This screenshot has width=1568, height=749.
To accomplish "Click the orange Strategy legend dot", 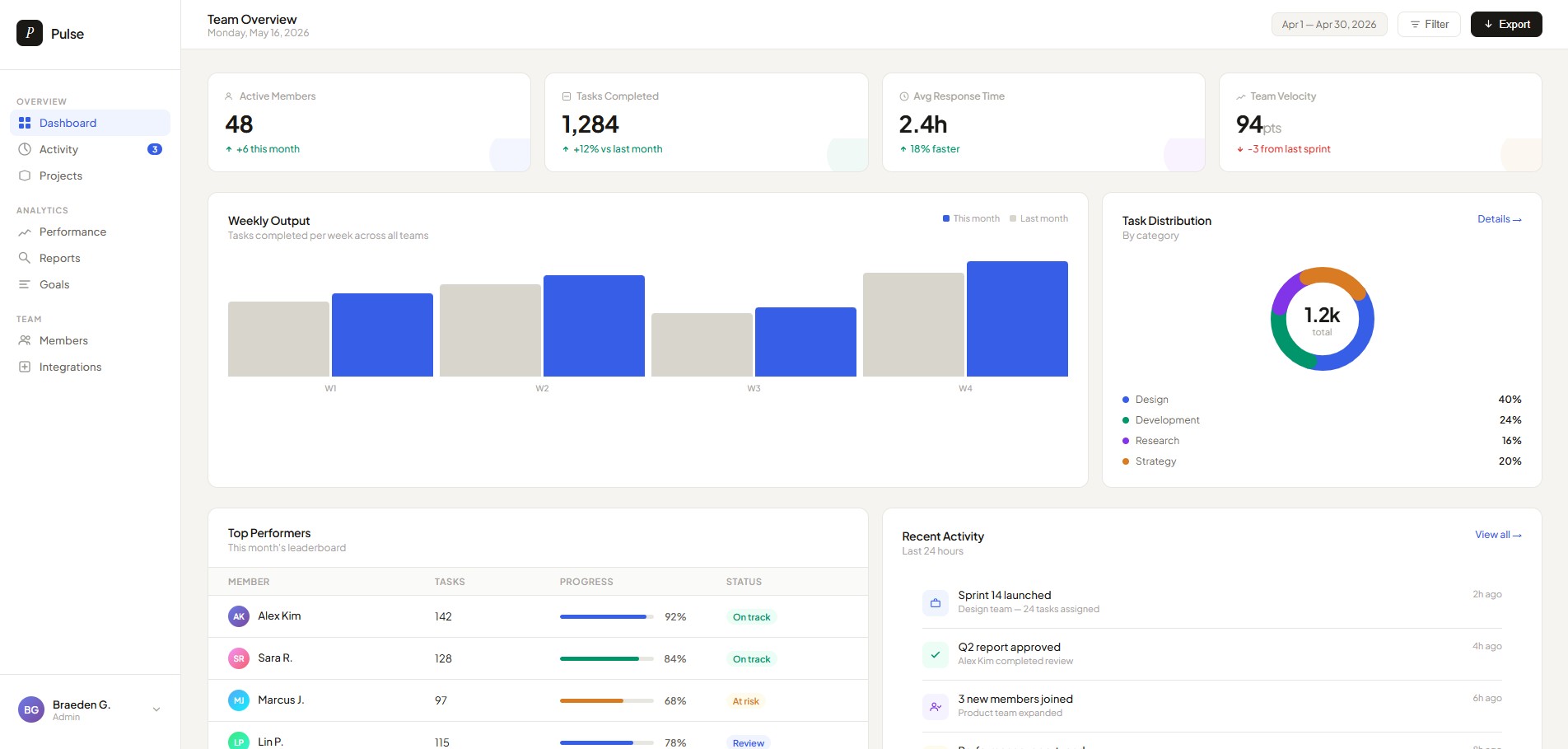I will tap(1126, 461).
